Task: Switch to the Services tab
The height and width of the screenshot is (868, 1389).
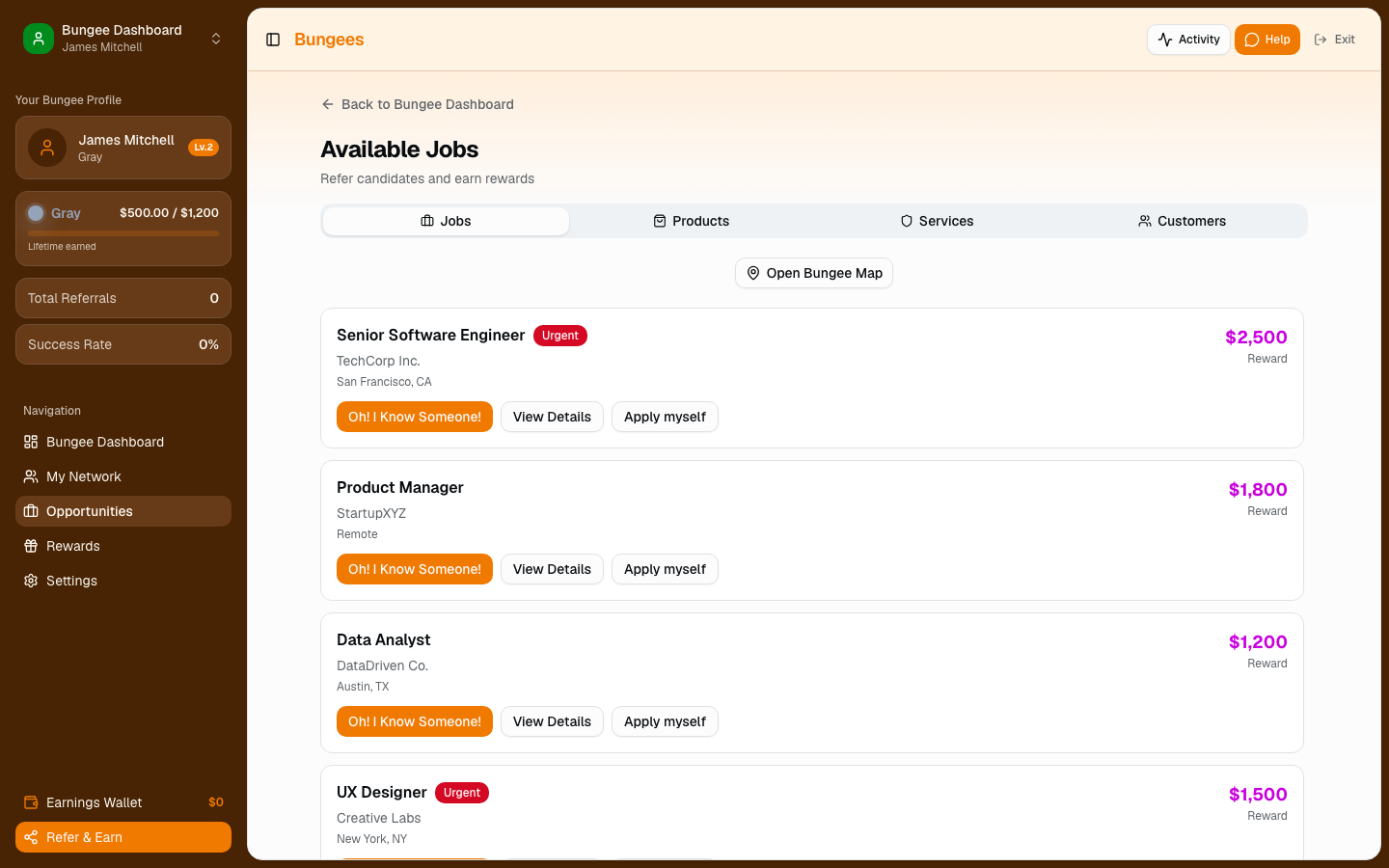Action: coord(937,221)
